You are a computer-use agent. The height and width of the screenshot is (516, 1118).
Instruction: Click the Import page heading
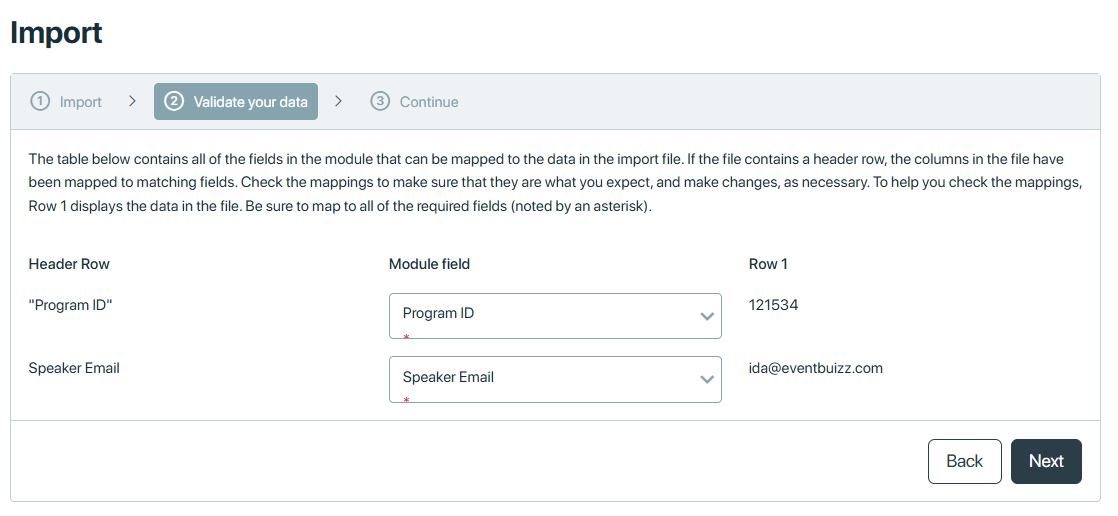[x=56, y=33]
